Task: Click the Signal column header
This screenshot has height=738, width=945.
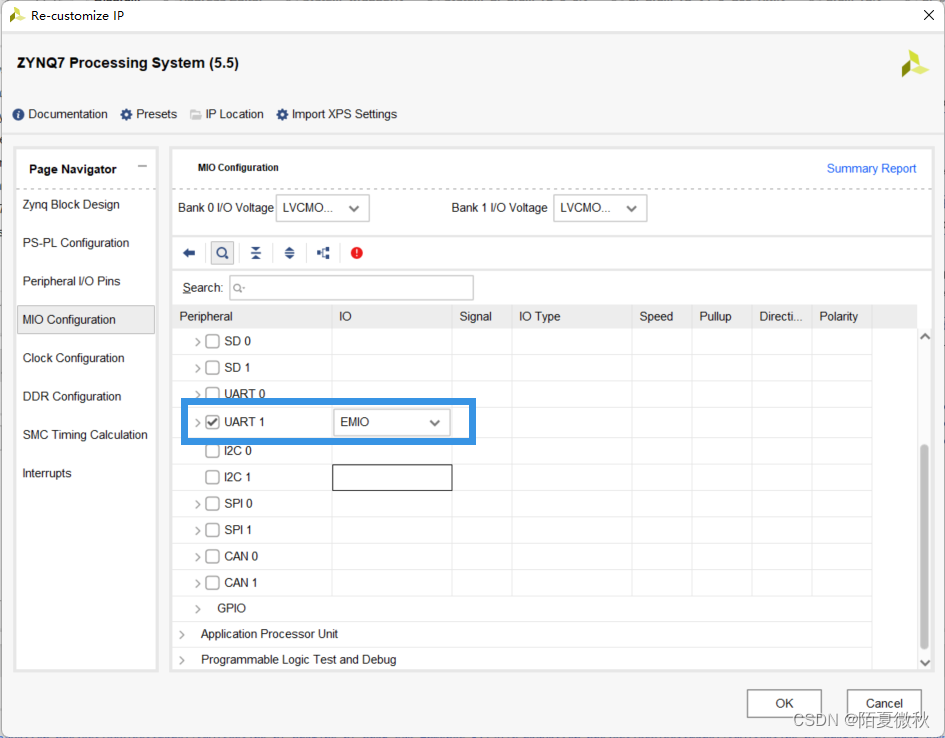Action: [482, 317]
